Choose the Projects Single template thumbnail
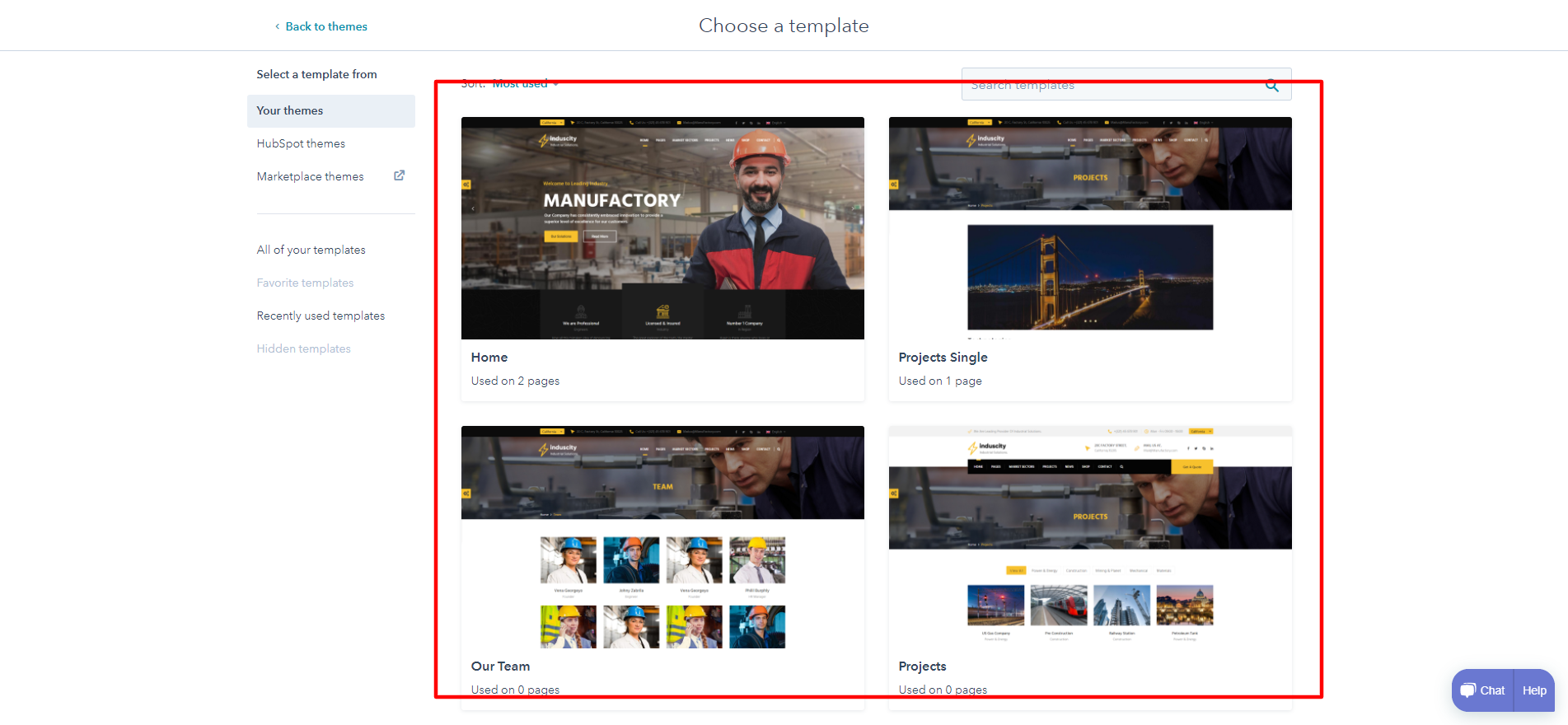The image size is (1568, 725). pos(1090,228)
